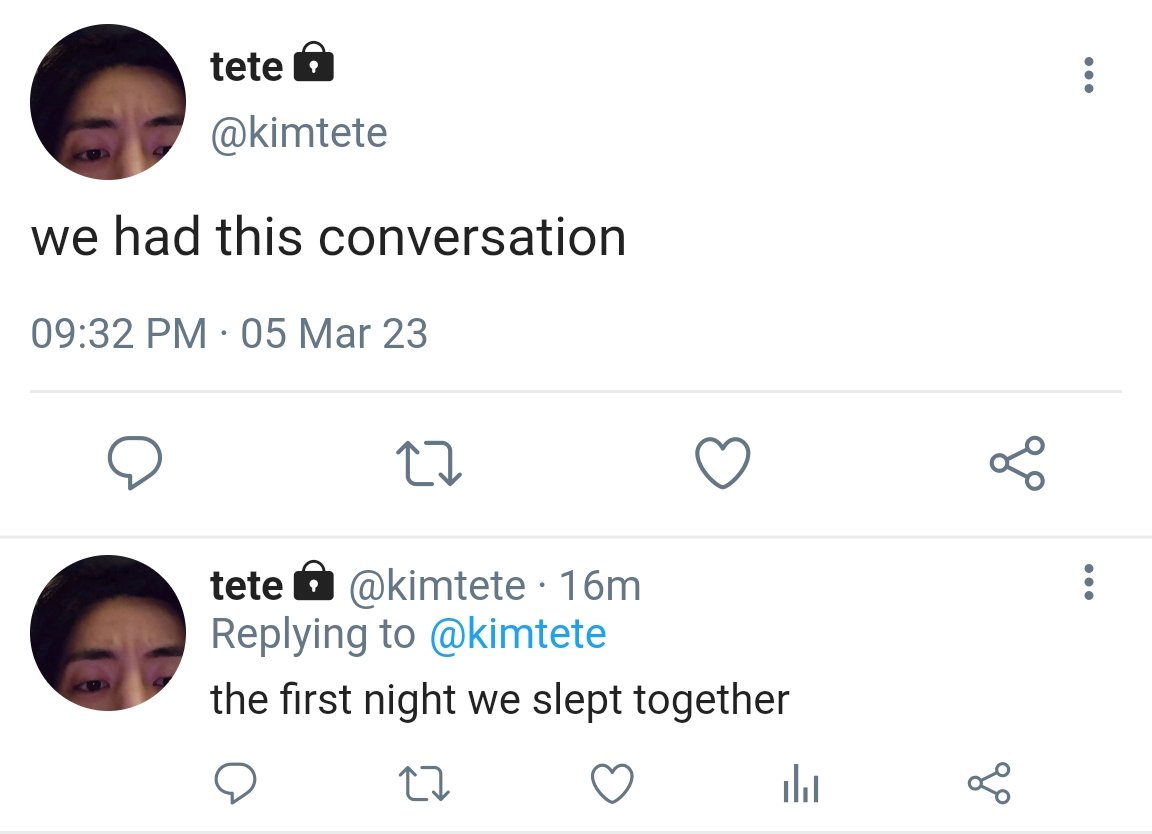Like the 'we had this conversation' tweet
Image resolution: width=1152 pixels, height=834 pixels.
[x=721, y=465]
